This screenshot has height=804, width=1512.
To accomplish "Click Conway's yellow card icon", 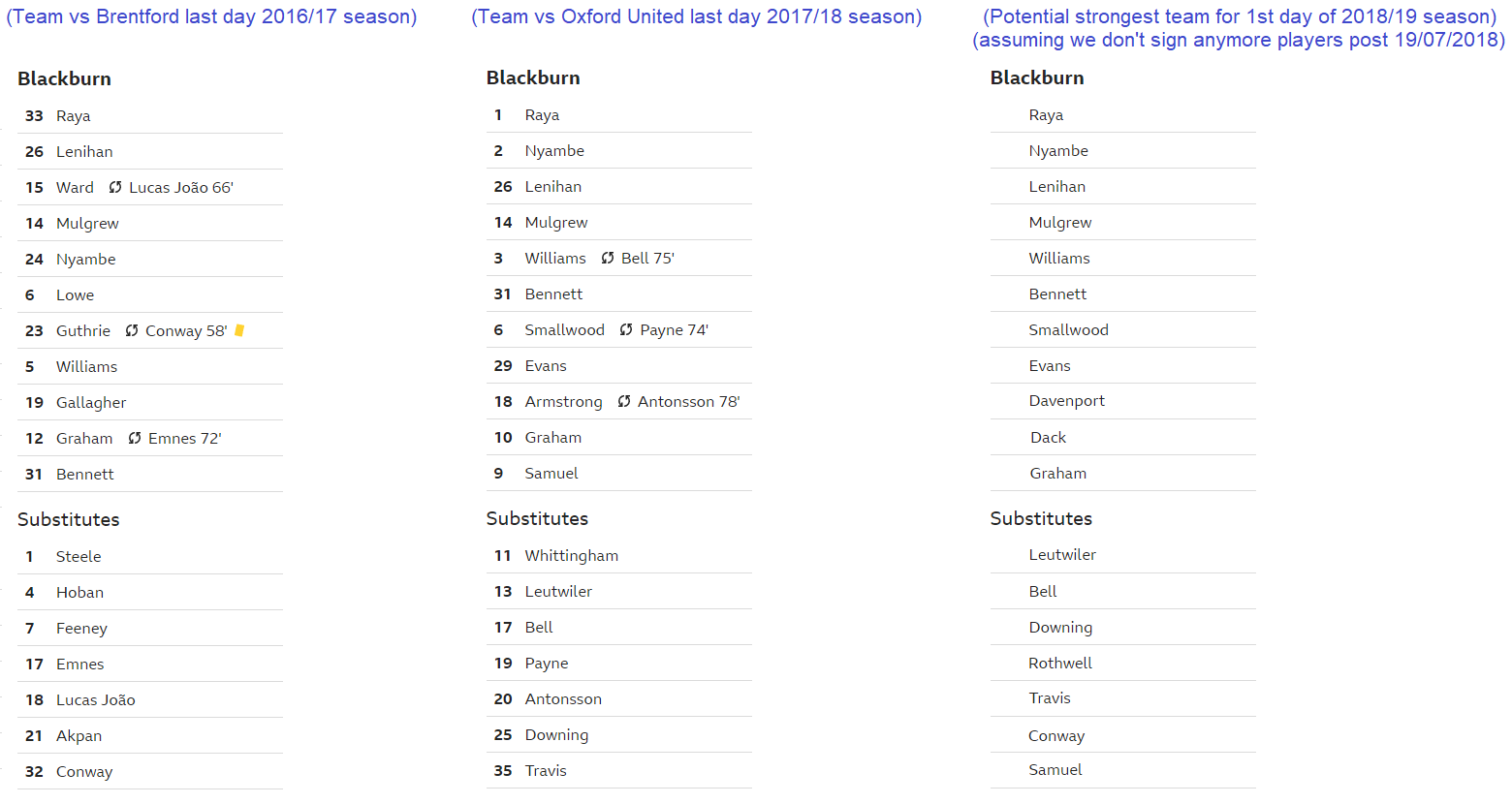I will [239, 330].
